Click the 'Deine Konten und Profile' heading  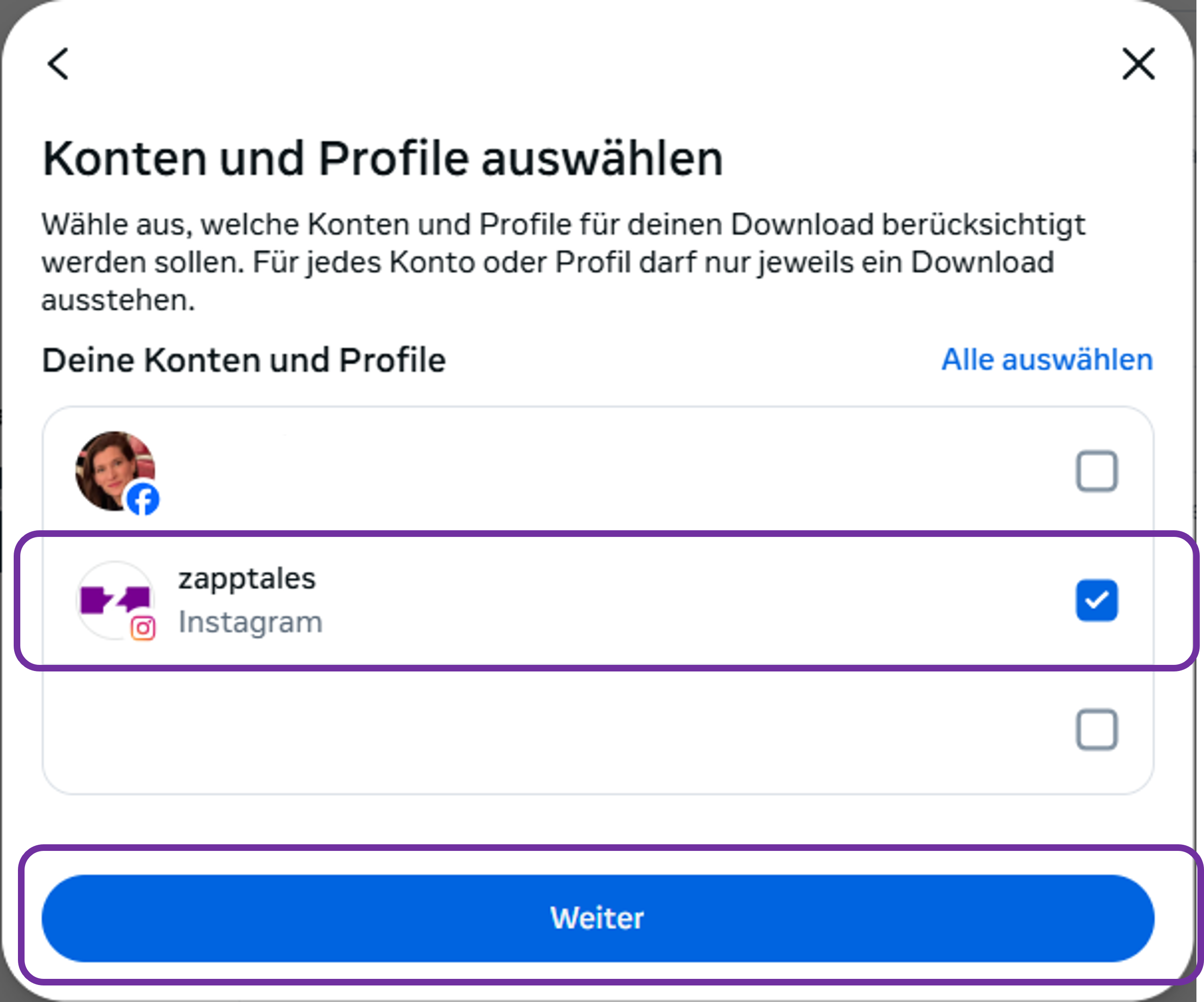(244, 360)
